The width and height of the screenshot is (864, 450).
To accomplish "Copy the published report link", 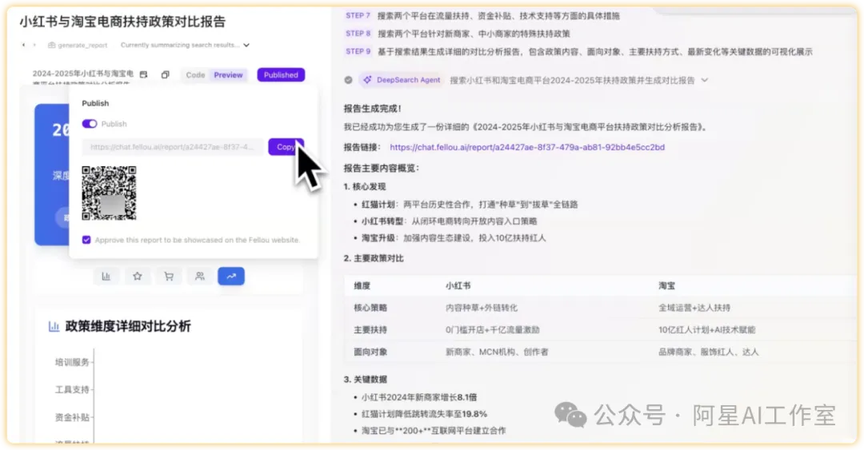I will pos(285,147).
